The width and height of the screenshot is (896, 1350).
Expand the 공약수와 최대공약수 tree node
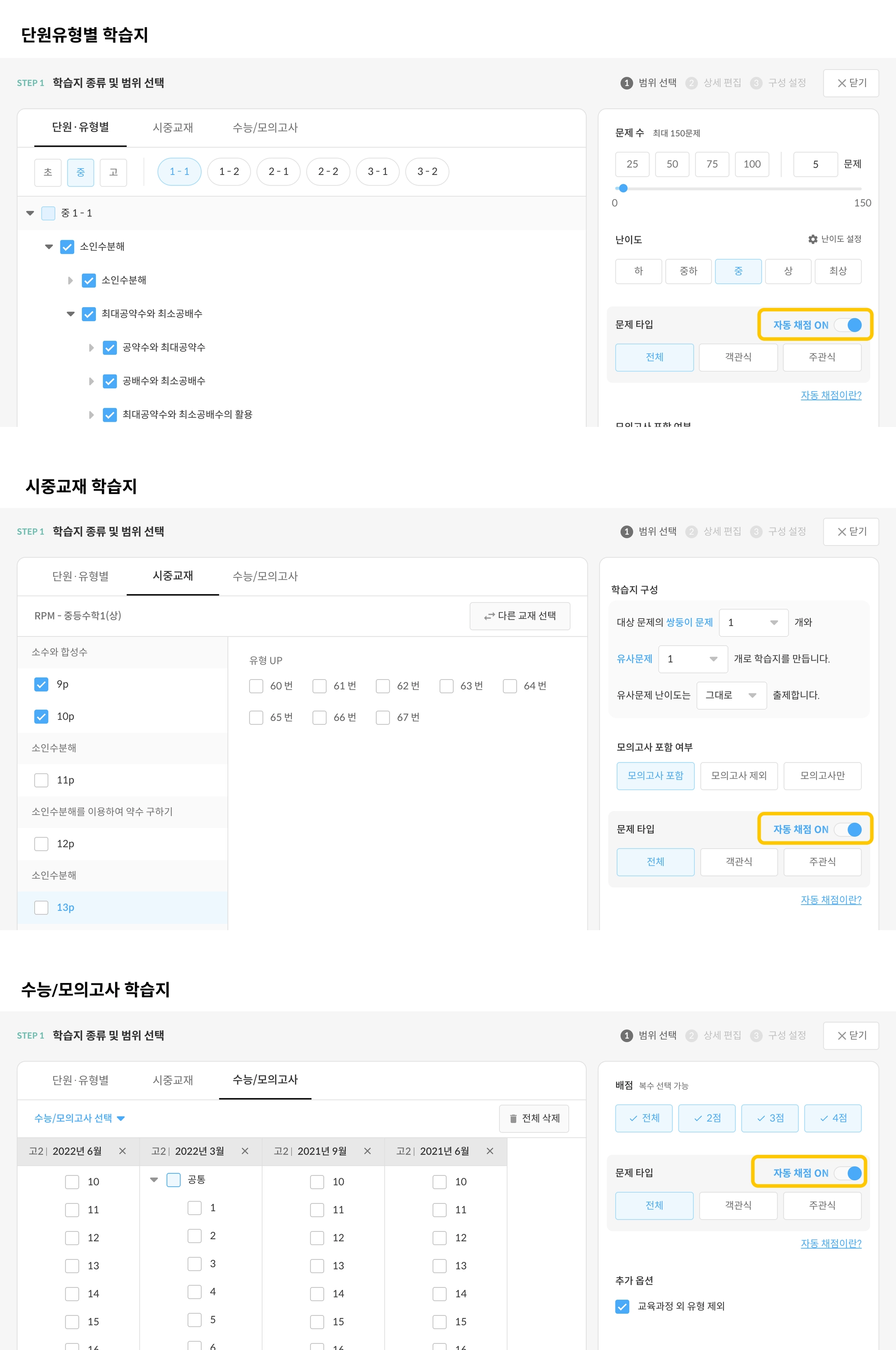[x=91, y=347]
